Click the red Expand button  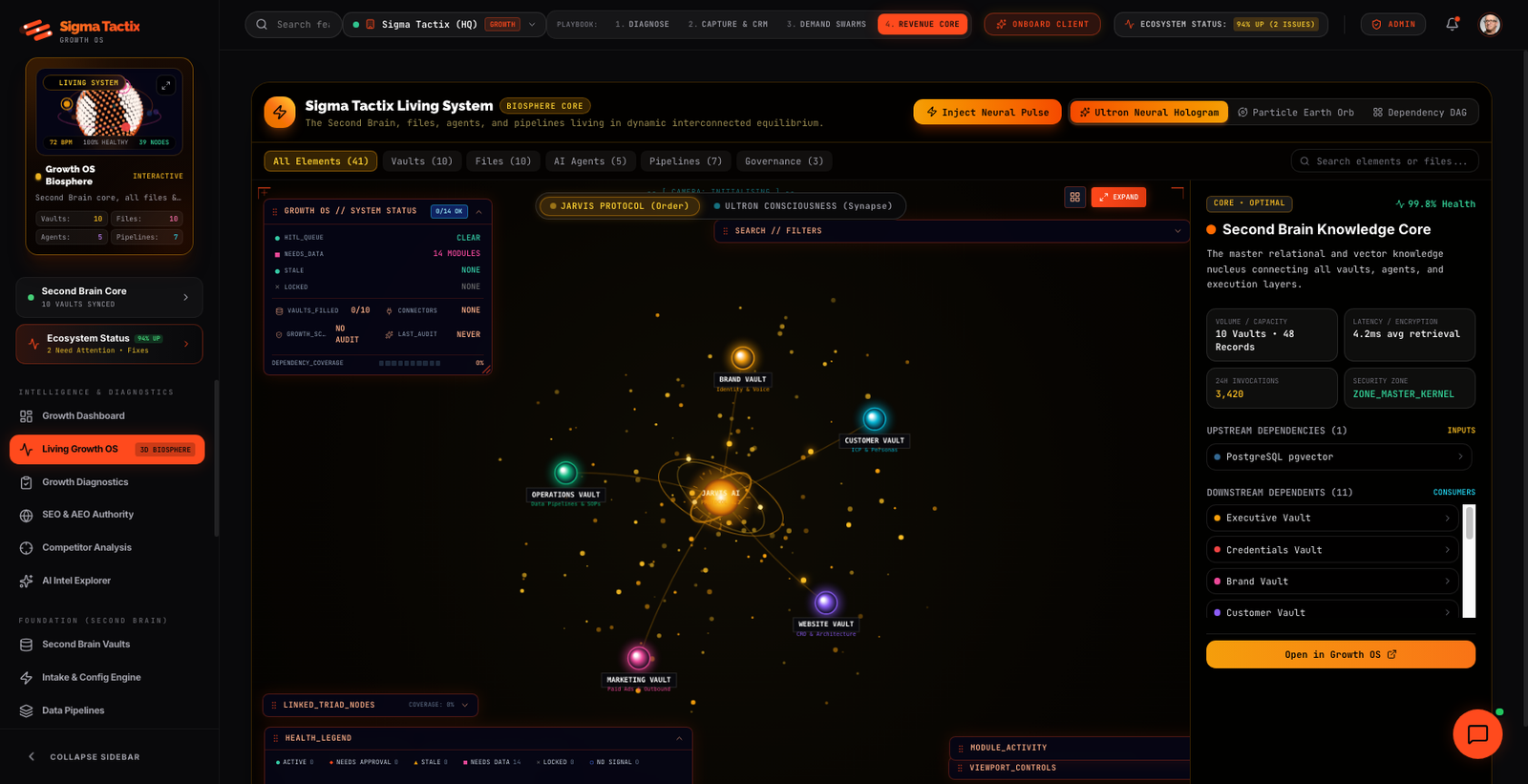pyautogui.click(x=1118, y=197)
